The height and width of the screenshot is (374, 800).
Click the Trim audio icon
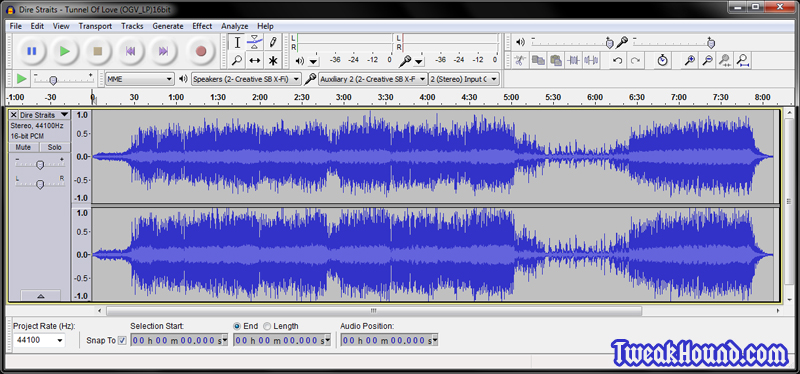(573, 60)
